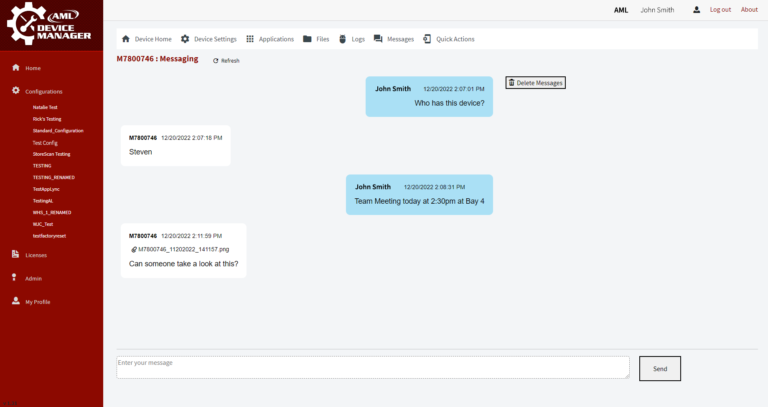Click the trash can icon in Delete Messages
This screenshot has height=407, width=768.
[511, 82]
